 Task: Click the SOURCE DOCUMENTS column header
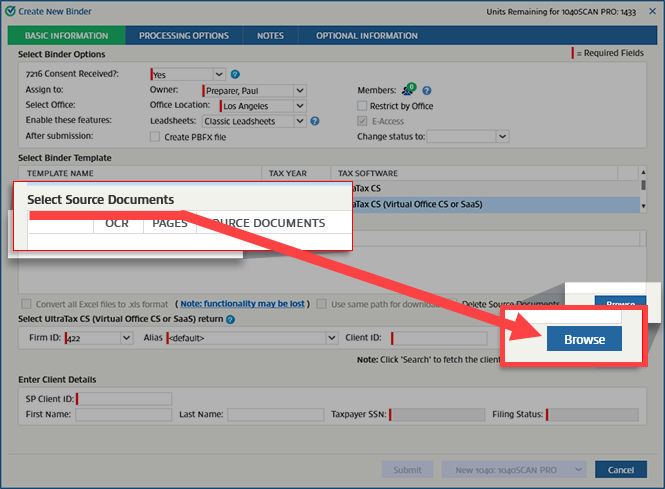[274, 223]
